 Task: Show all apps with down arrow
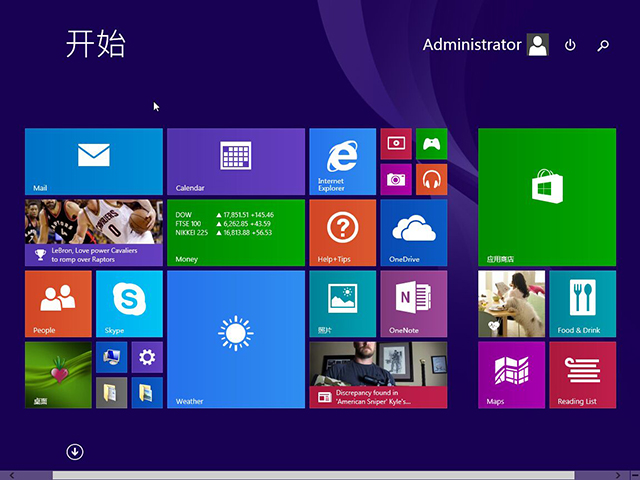pos(75,452)
